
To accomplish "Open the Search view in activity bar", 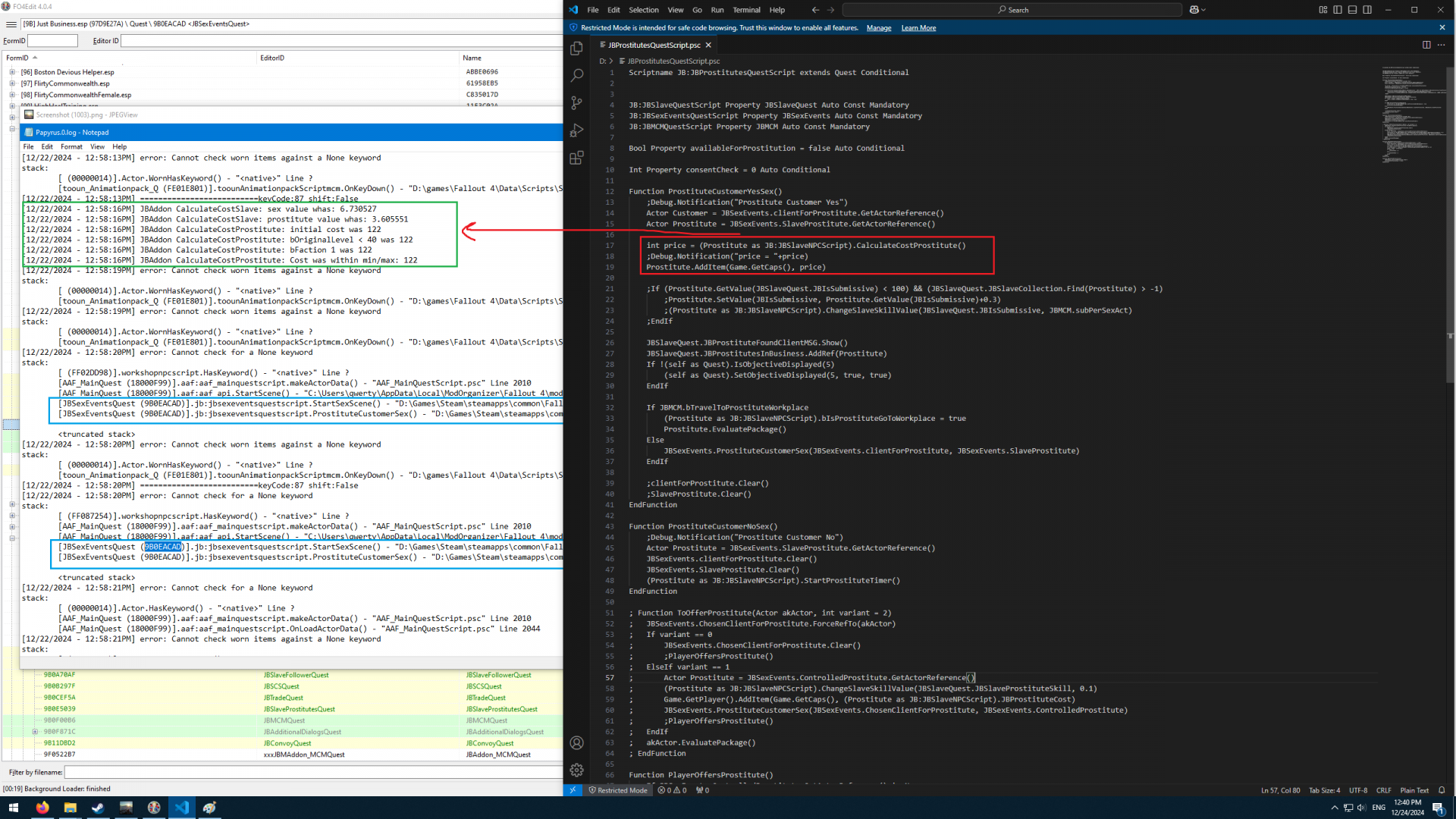I will tap(576, 75).
